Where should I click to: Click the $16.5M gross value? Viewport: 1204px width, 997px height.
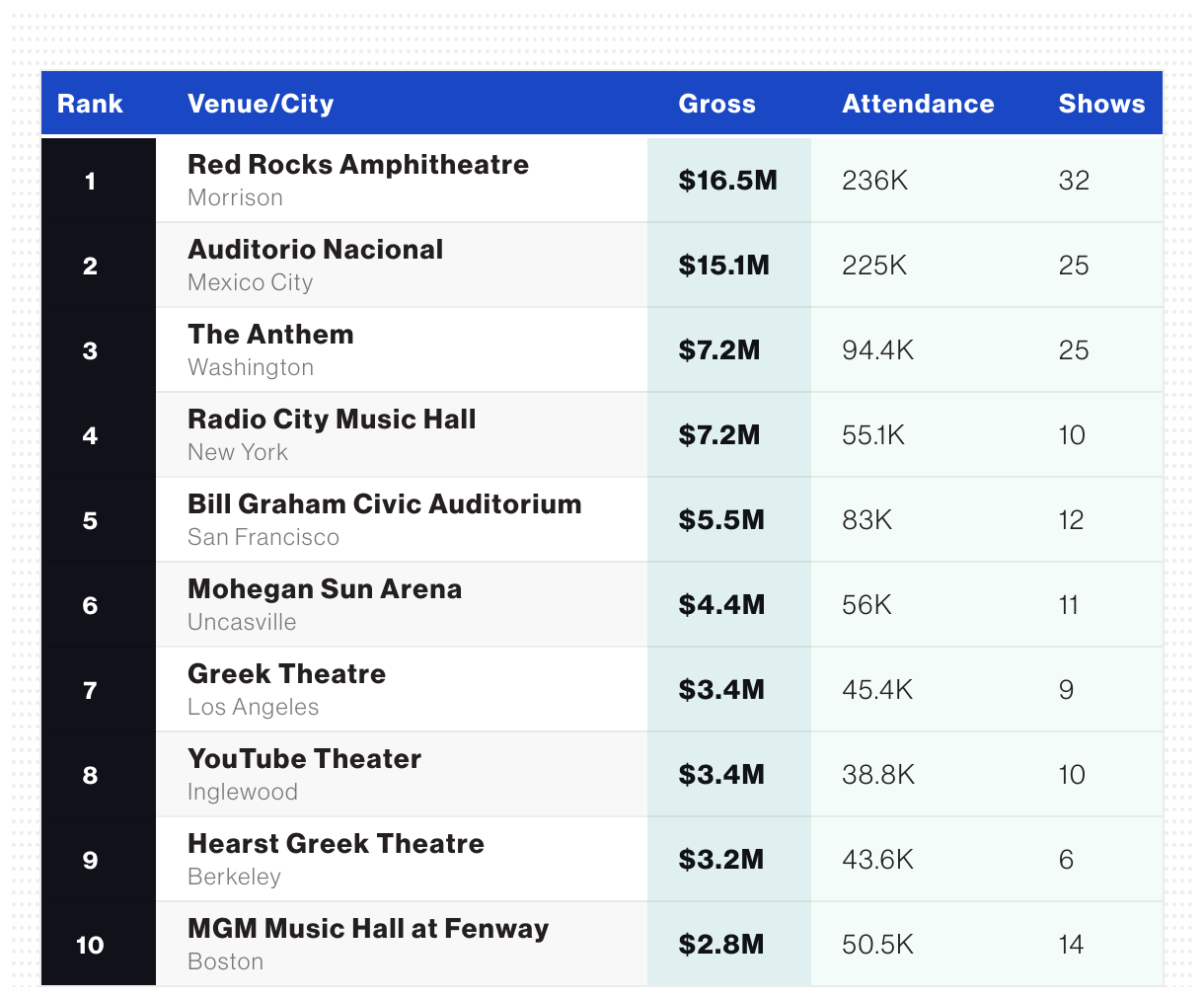coord(727,181)
